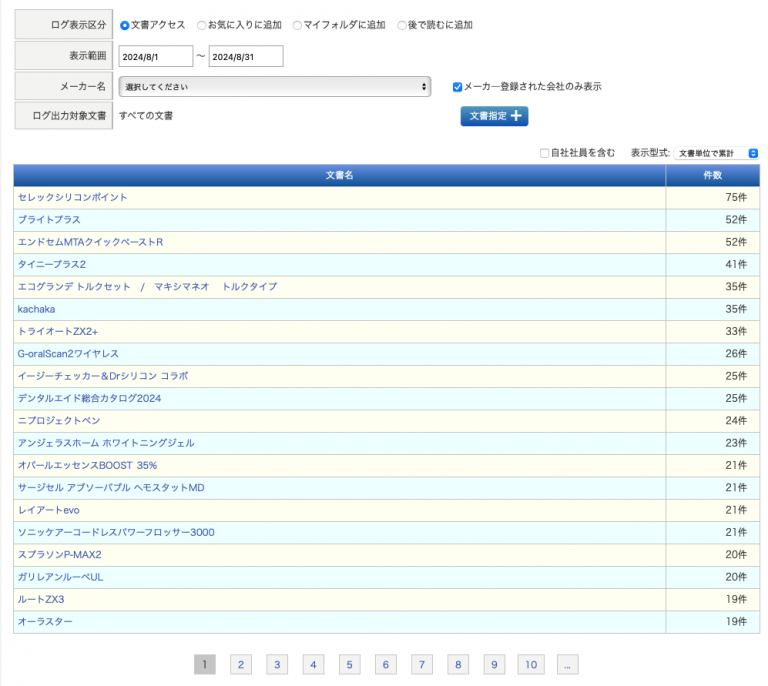
Task: Open the メーカー名 dropdown
Action: (x=275, y=87)
